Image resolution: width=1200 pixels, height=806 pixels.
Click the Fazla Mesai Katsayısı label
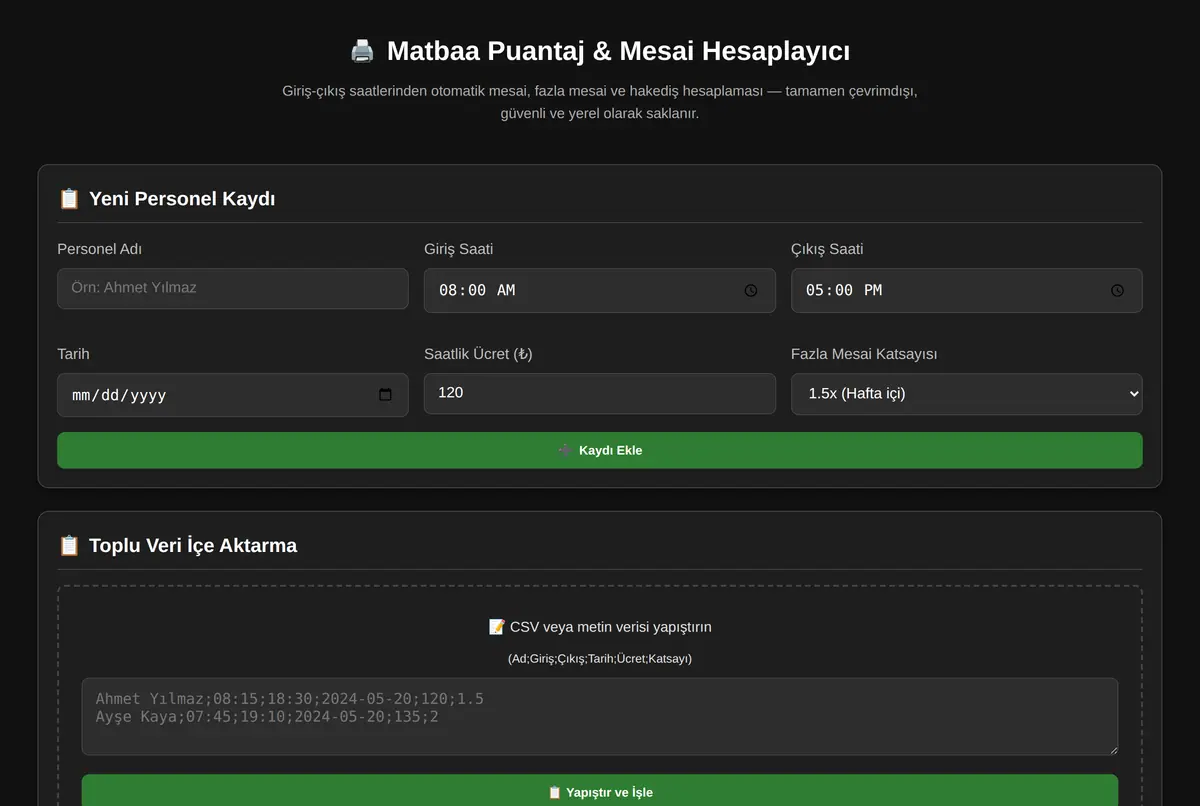(864, 354)
